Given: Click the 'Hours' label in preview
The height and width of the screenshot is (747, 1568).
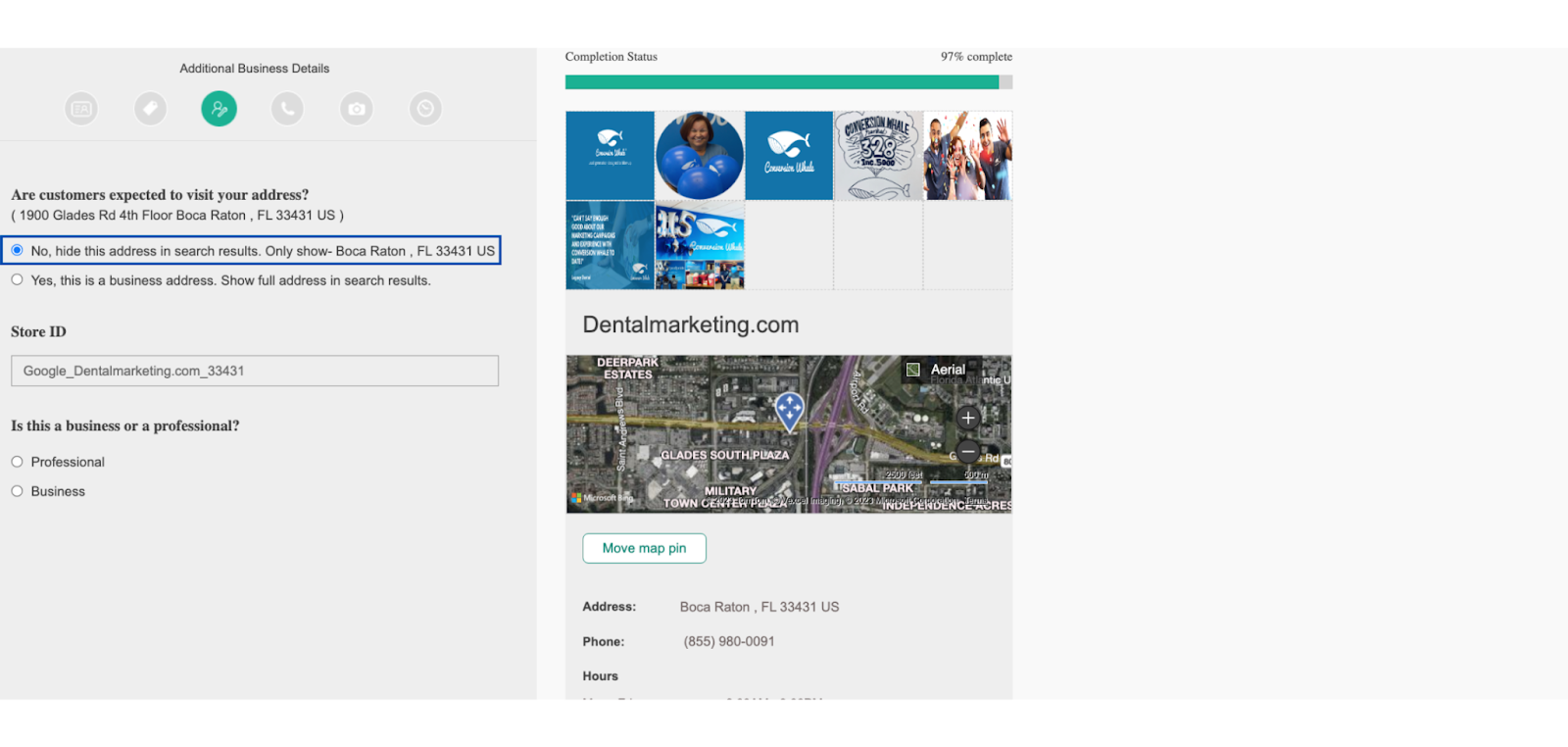Looking at the screenshot, I should (x=601, y=676).
